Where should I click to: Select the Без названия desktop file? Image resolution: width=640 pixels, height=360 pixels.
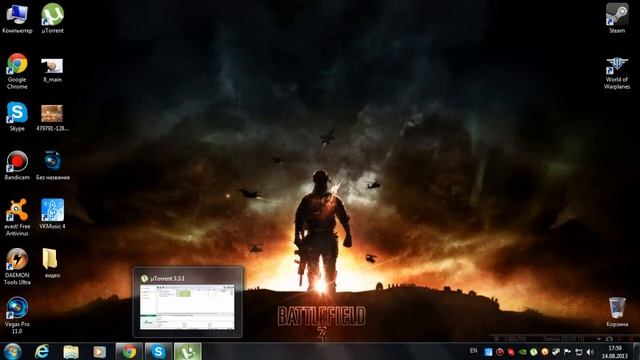tap(52, 165)
